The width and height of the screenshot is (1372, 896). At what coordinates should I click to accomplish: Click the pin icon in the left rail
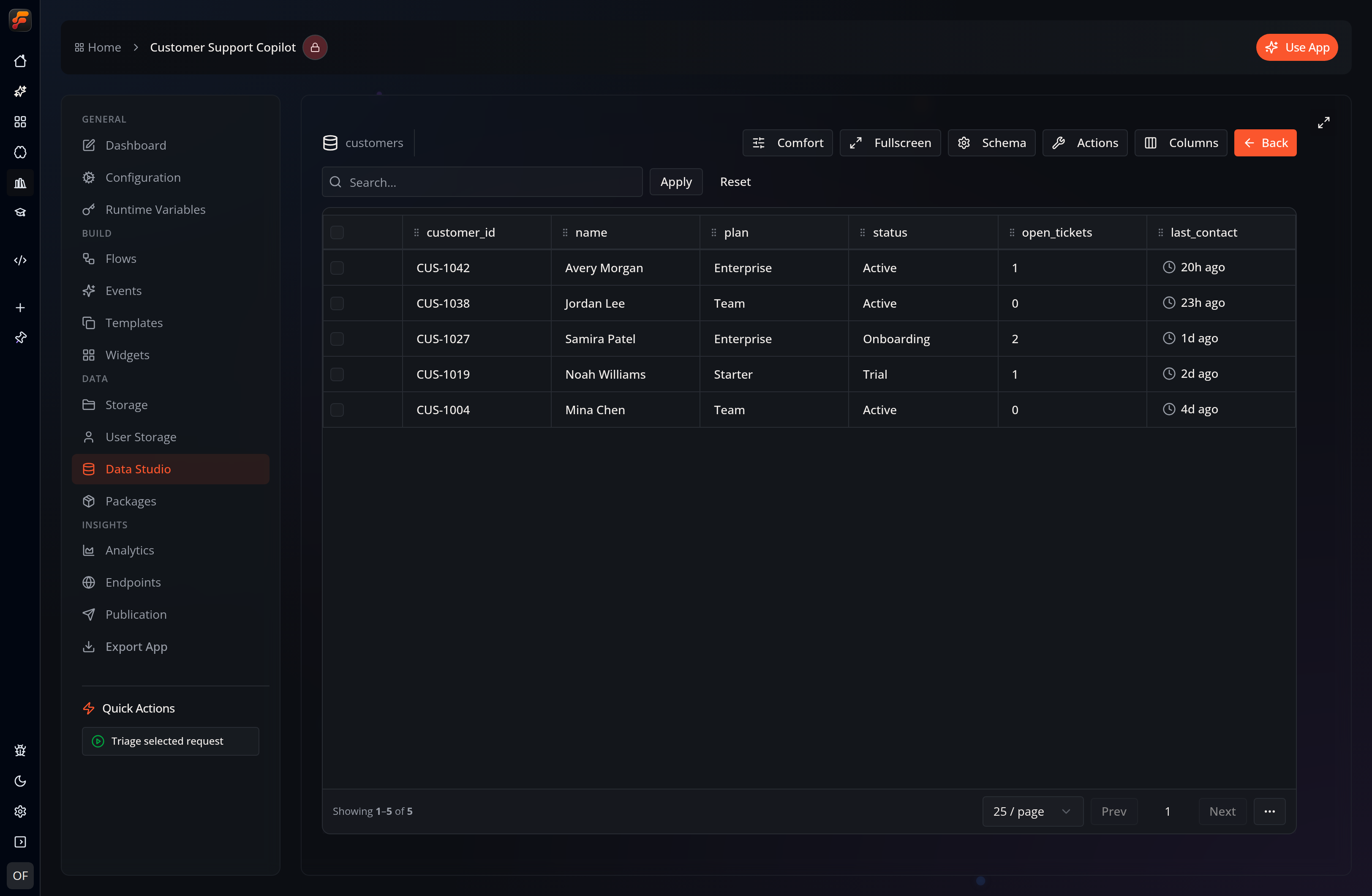point(20,338)
